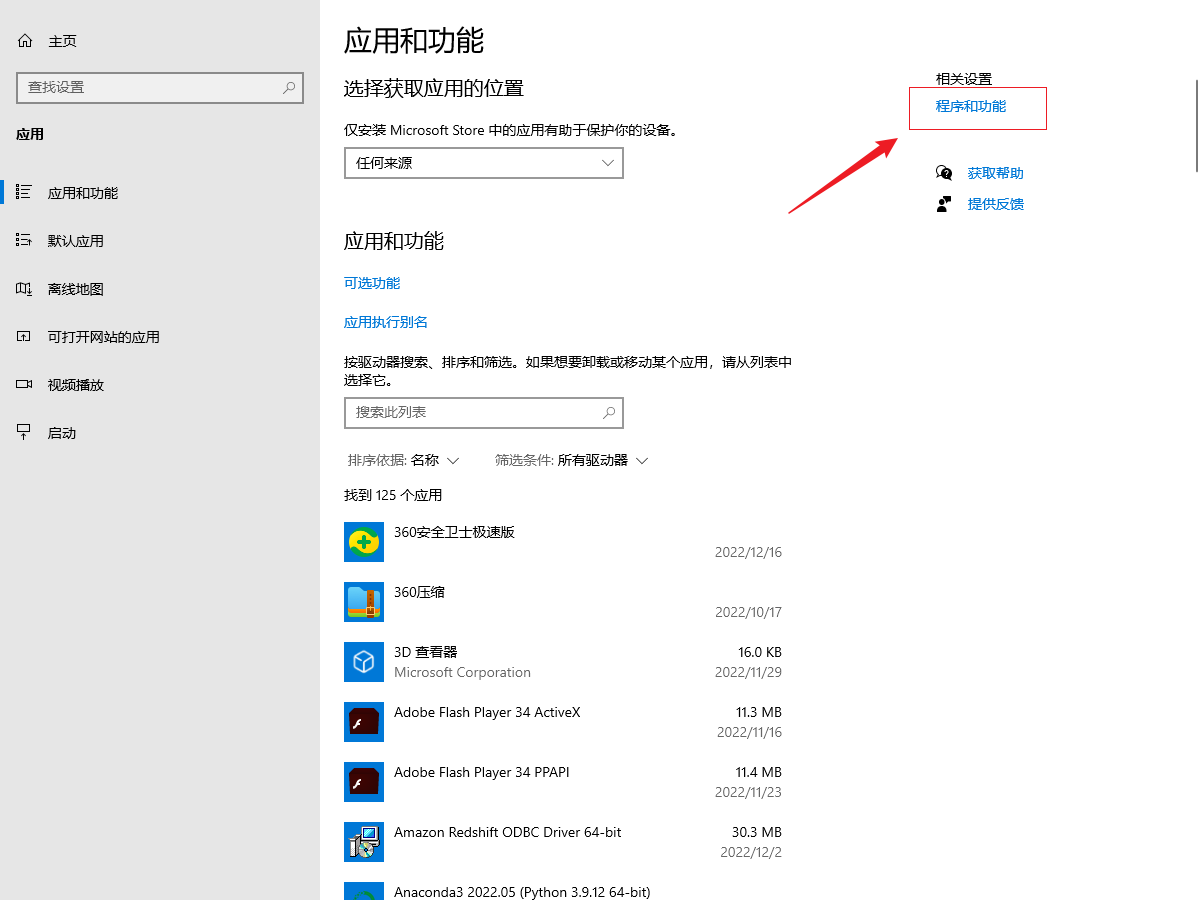Click the 应用和功能 list icon in sidebar
Screen dimensions: 1200x900
point(25,192)
